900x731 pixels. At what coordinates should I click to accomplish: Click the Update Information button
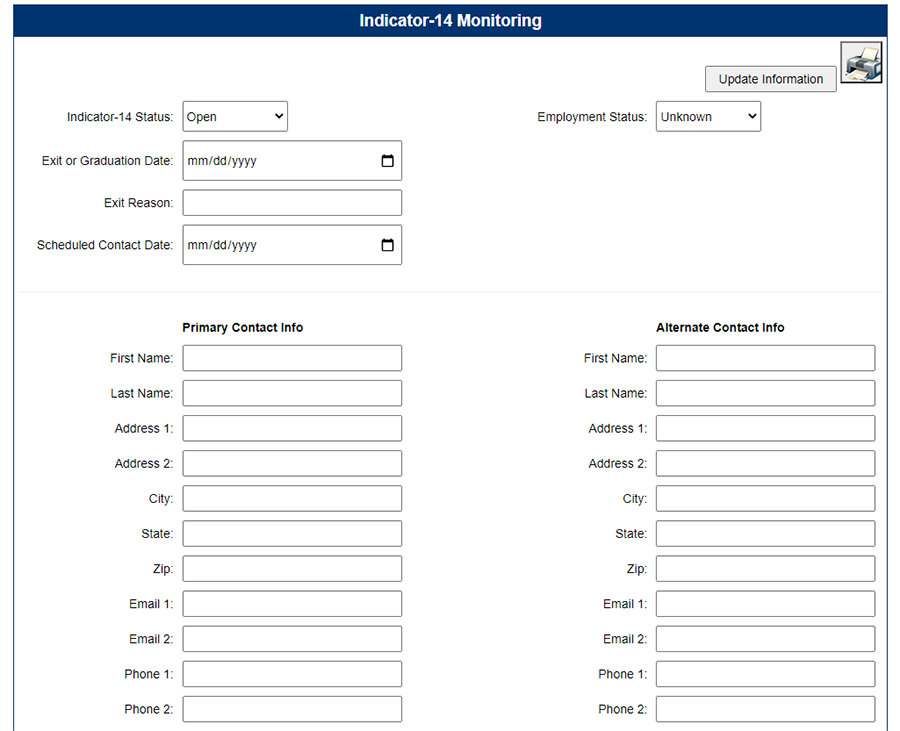770,79
